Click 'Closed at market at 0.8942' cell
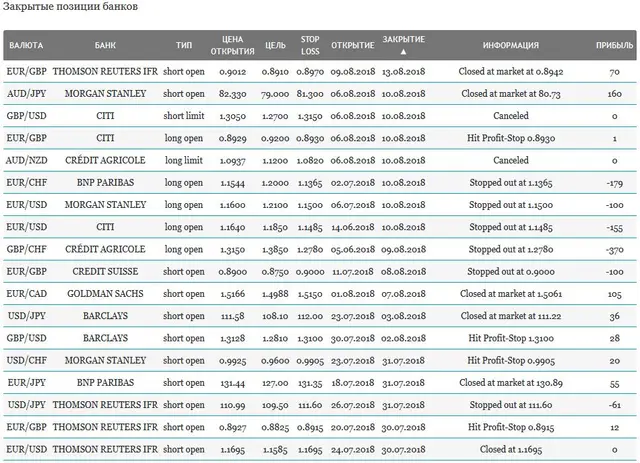This screenshot has width=640, height=463. click(511, 72)
